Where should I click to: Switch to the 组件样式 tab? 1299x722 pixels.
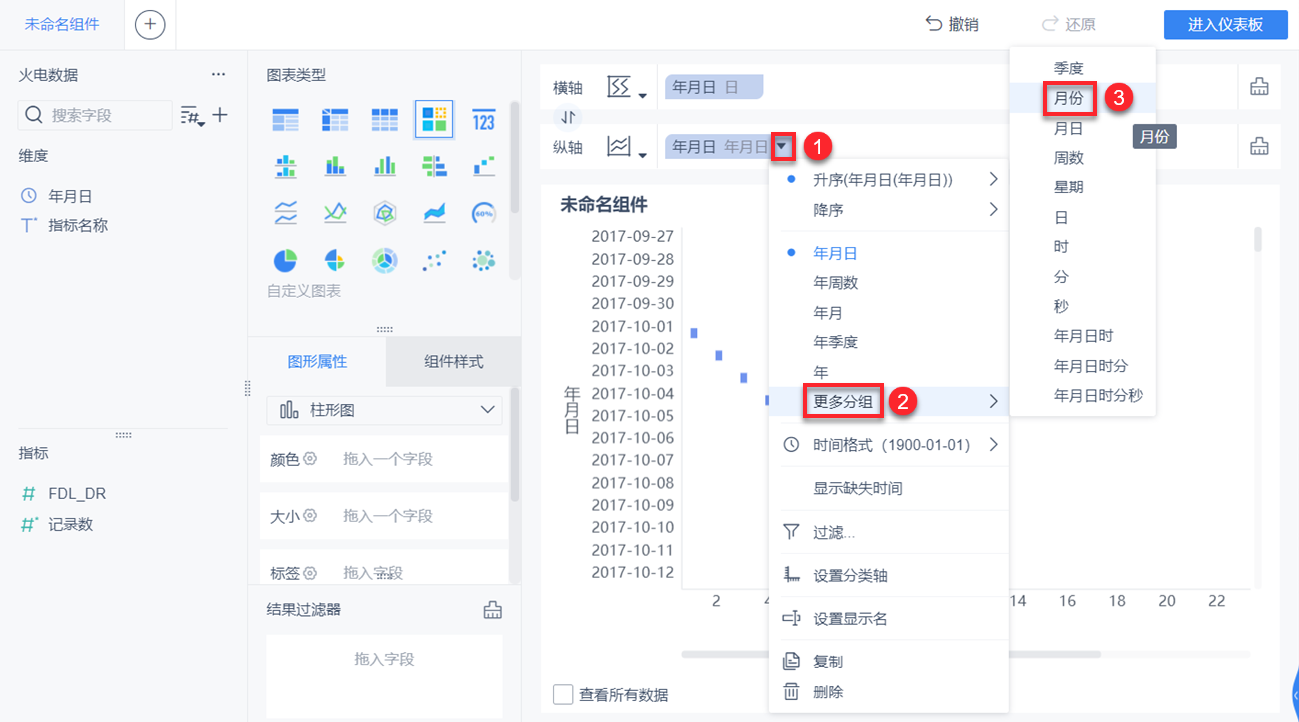point(453,362)
